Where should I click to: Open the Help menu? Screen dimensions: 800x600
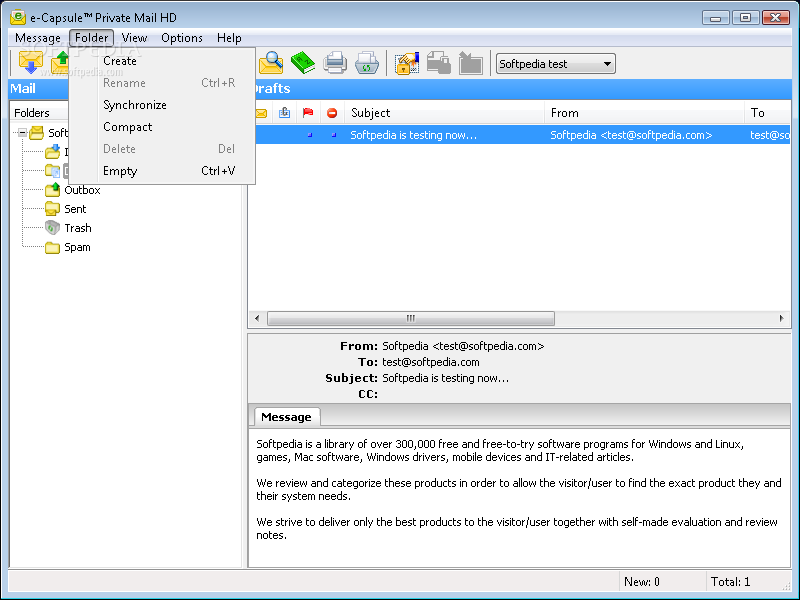click(229, 38)
